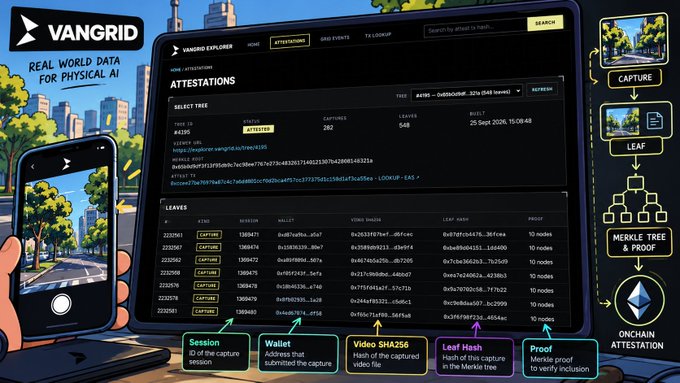
Task: Click the Captures count 282
Action: pos(328,128)
